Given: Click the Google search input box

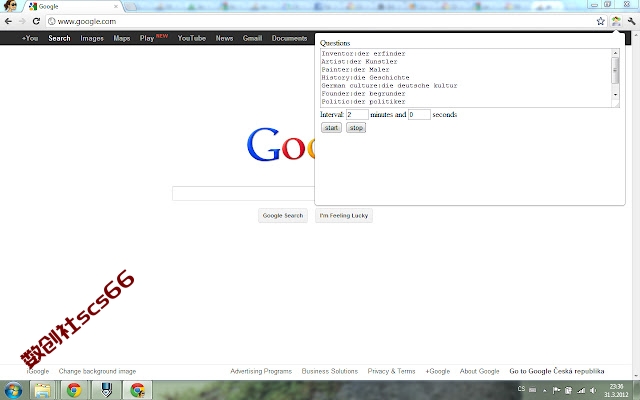Looking at the screenshot, I should click(243, 193).
